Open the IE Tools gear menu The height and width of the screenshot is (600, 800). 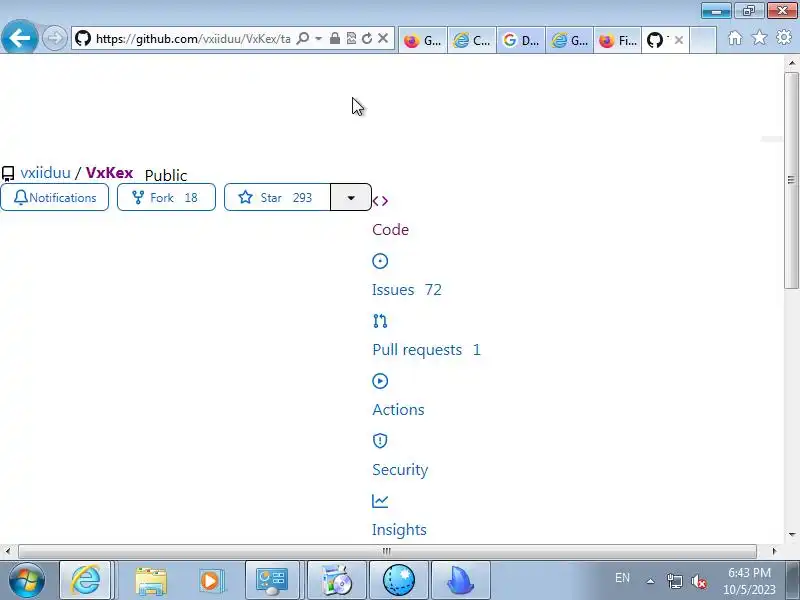coord(784,38)
